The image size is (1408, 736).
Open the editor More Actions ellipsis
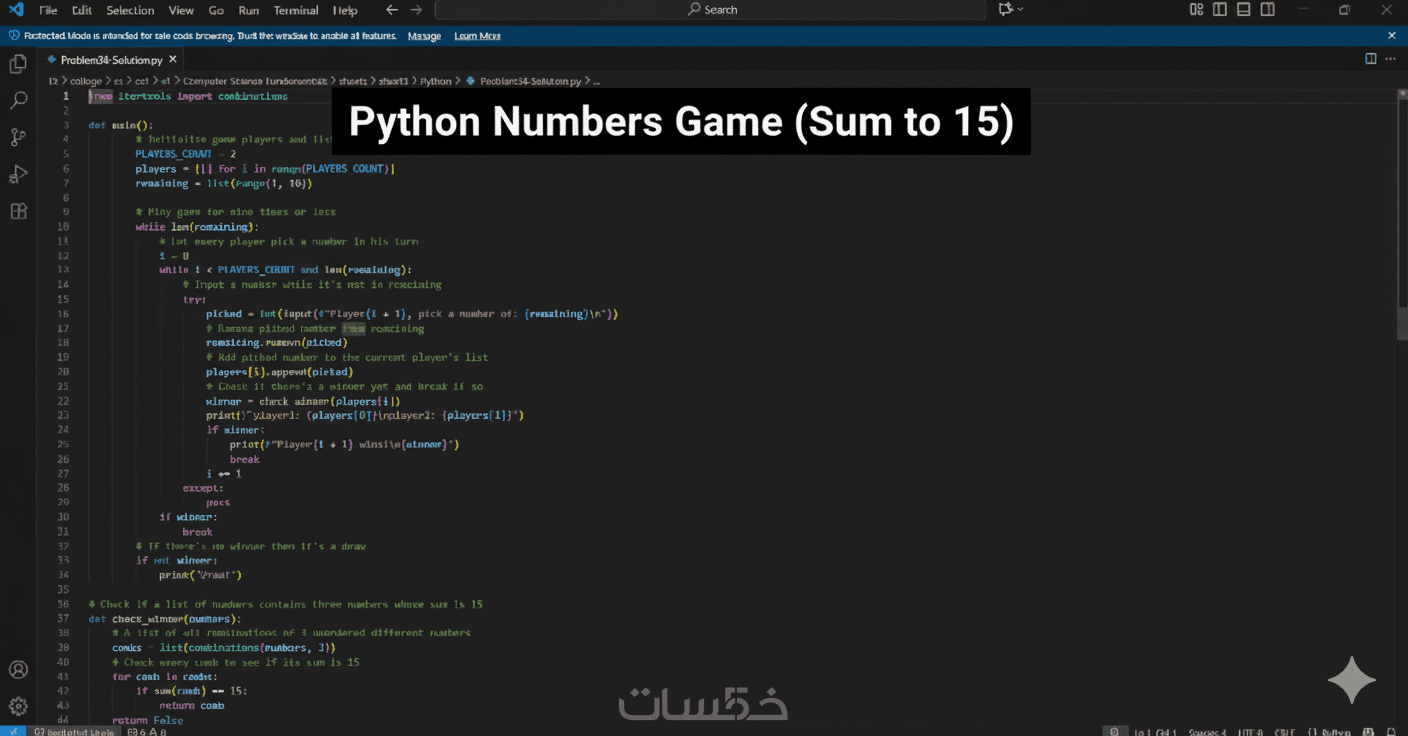point(1392,59)
